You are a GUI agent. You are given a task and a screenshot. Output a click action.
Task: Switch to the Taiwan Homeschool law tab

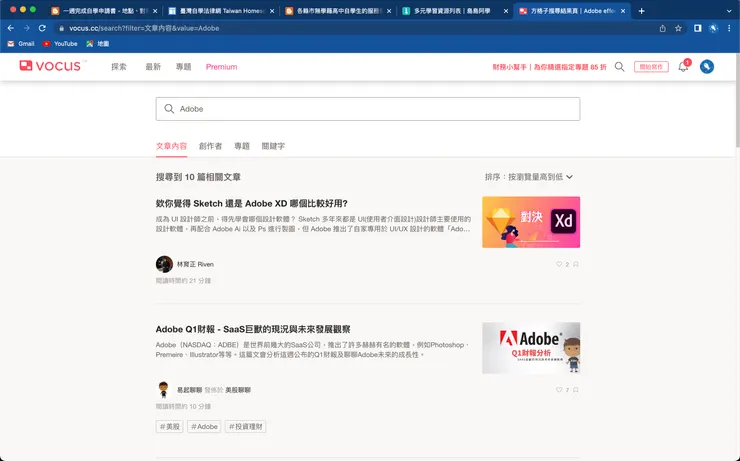(222, 10)
